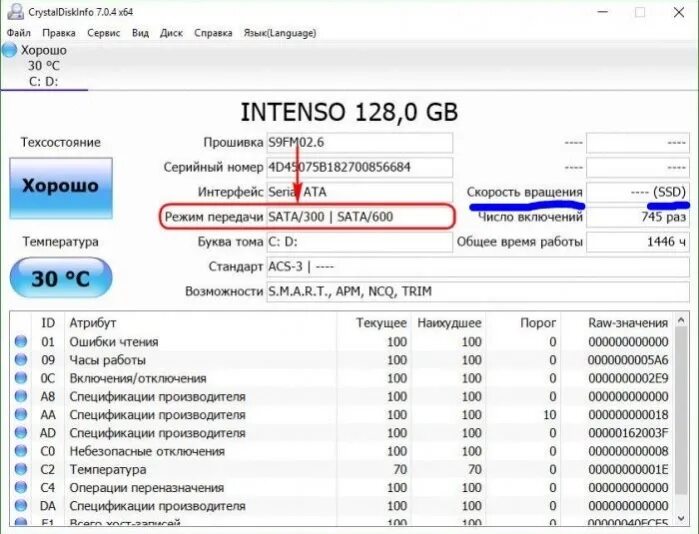Click the ID column header

coord(48,323)
